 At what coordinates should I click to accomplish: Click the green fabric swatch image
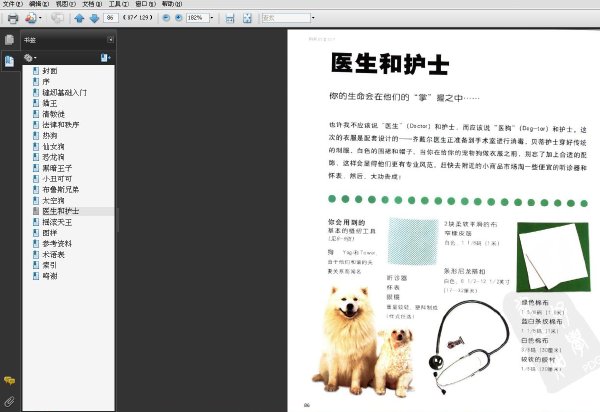click(553, 257)
